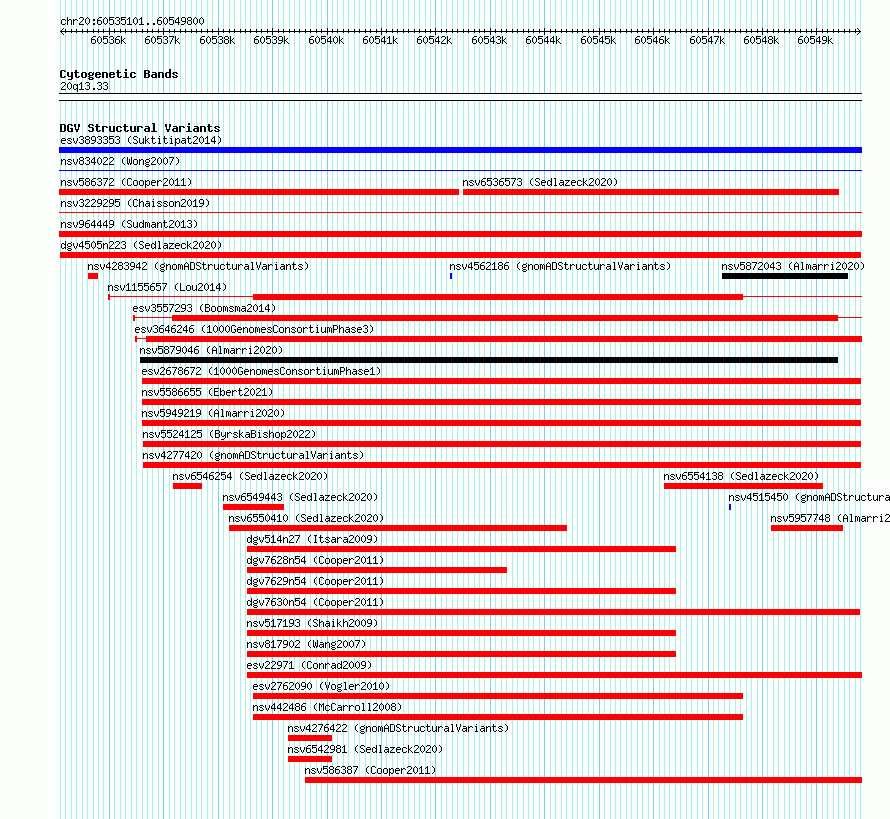Click the 60540k ruler position
The height and width of the screenshot is (819, 890).
click(x=326, y=40)
